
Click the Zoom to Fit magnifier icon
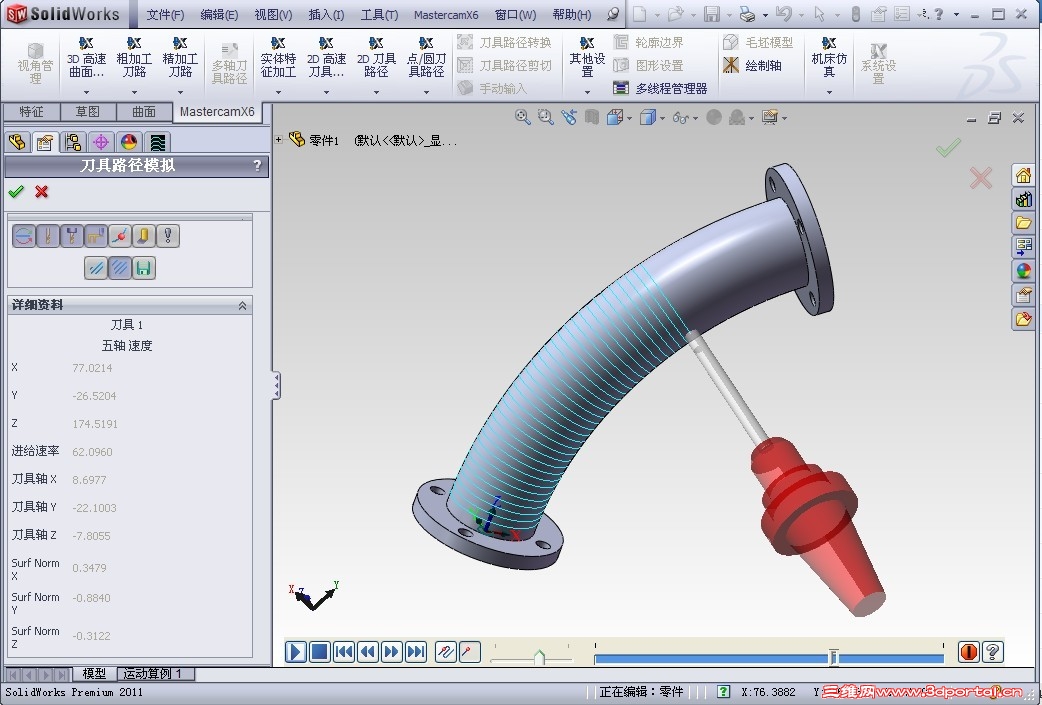click(522, 118)
